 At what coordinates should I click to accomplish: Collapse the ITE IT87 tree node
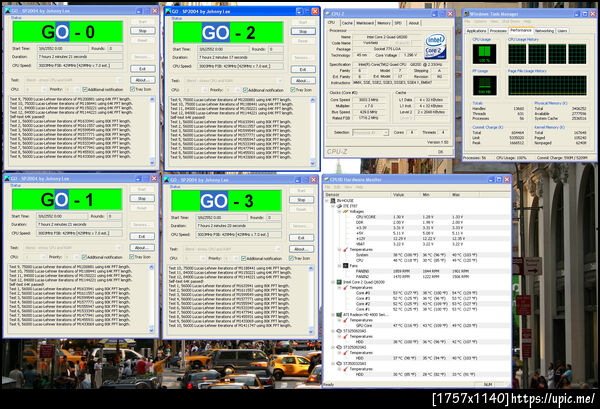pos(333,206)
